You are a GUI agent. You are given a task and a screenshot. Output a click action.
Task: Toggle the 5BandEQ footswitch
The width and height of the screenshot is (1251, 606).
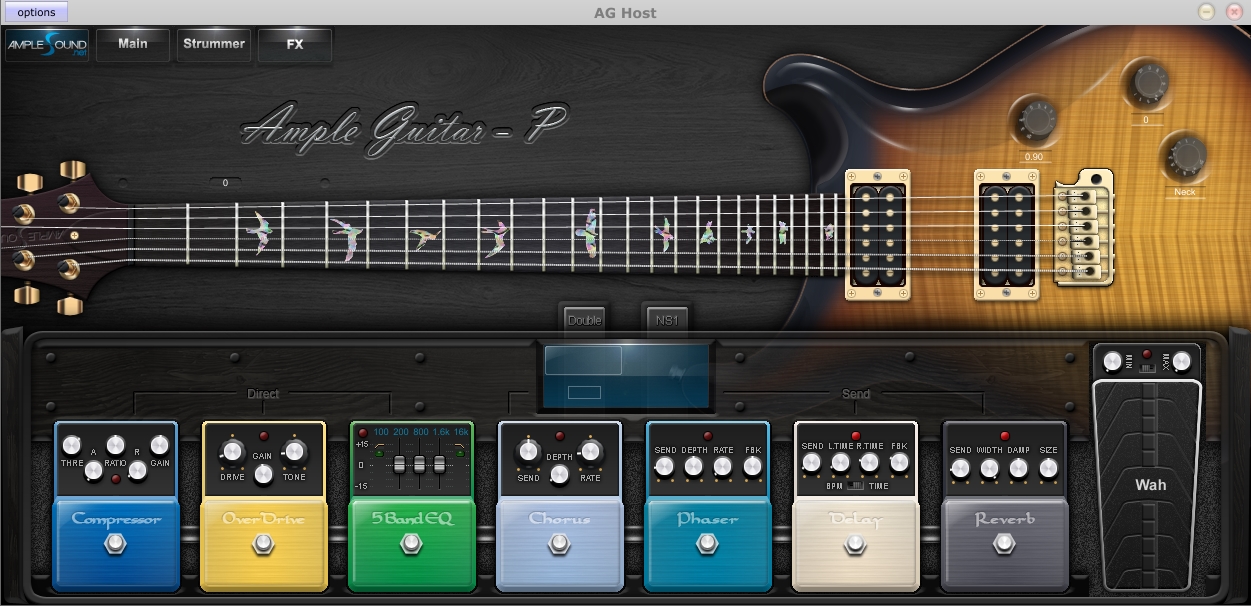click(411, 544)
